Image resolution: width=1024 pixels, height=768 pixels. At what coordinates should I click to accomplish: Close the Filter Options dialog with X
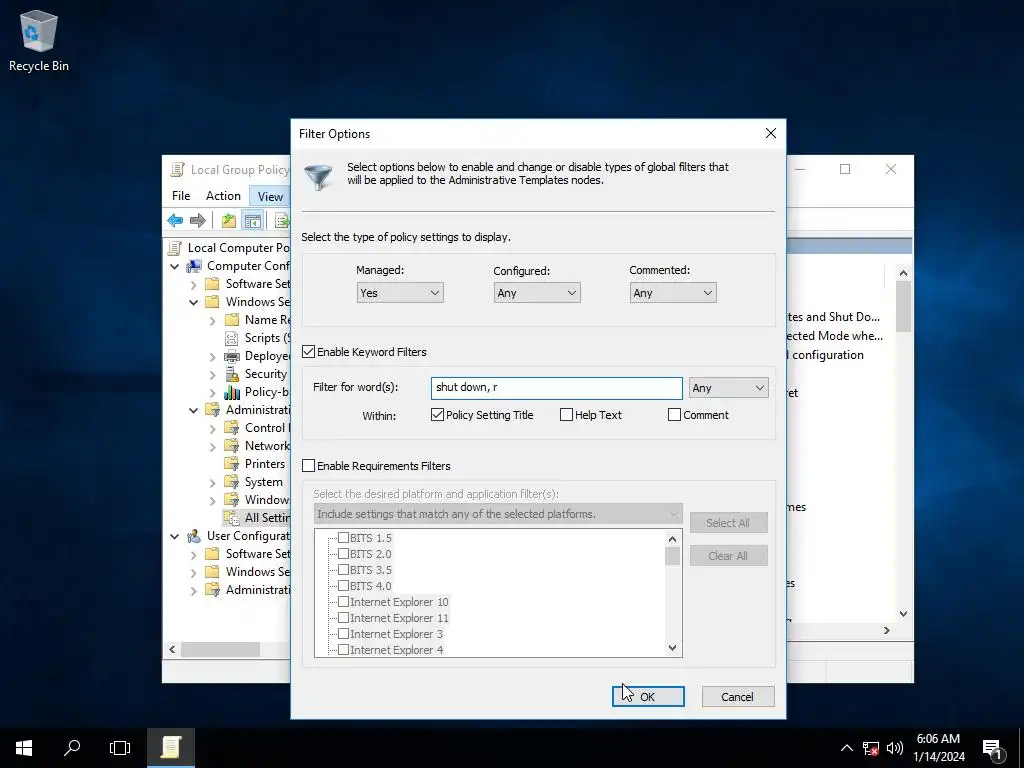[x=771, y=133]
